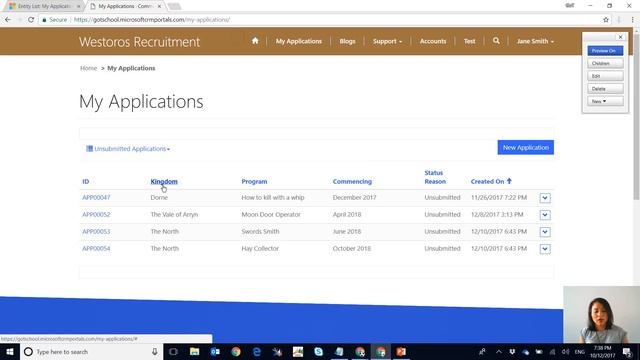Open Accounts in the navbar
640x360 pixels.
(433, 41)
